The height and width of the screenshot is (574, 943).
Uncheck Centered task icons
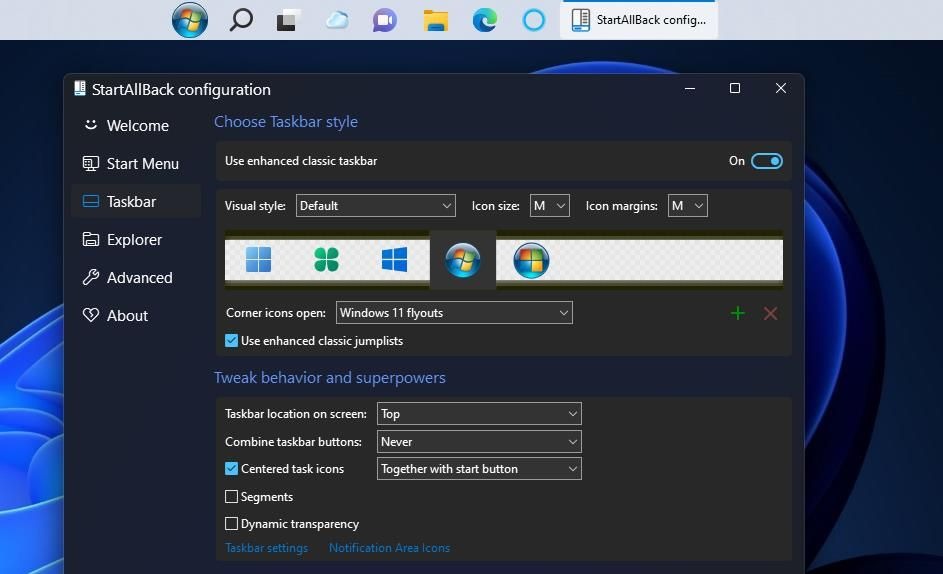click(232, 468)
